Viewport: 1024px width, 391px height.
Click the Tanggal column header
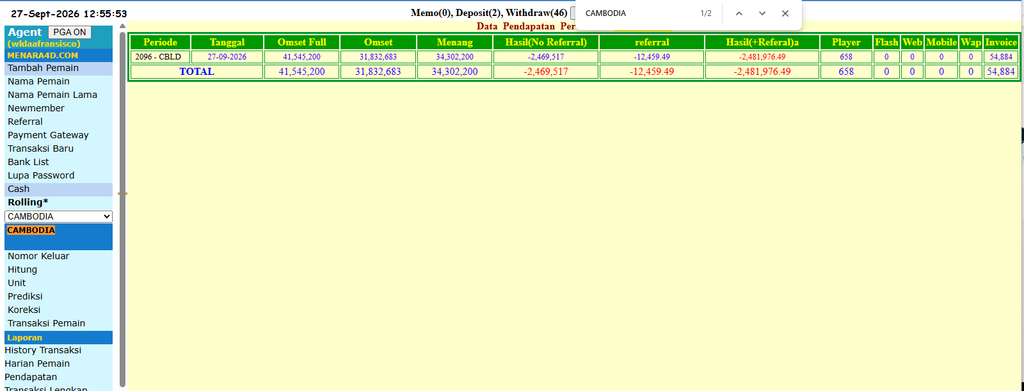click(x=227, y=42)
